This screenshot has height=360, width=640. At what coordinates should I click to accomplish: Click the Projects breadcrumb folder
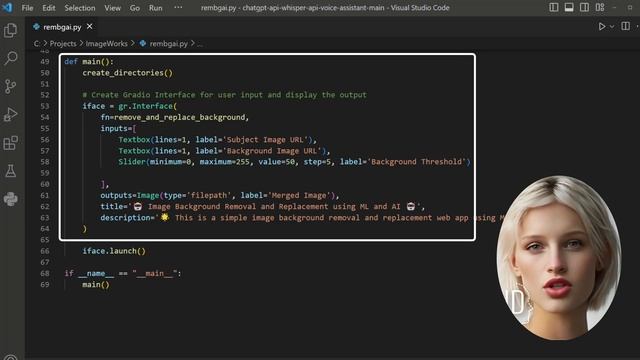63,44
